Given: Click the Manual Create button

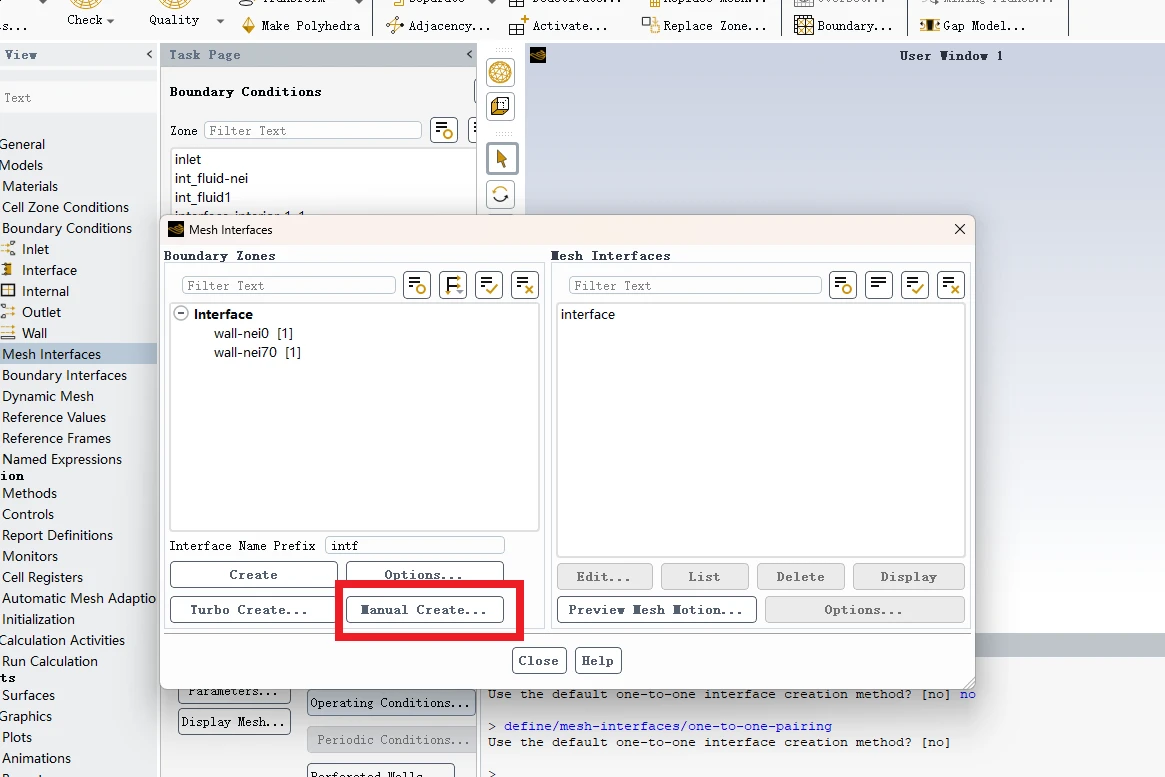Looking at the screenshot, I should click(424, 610).
